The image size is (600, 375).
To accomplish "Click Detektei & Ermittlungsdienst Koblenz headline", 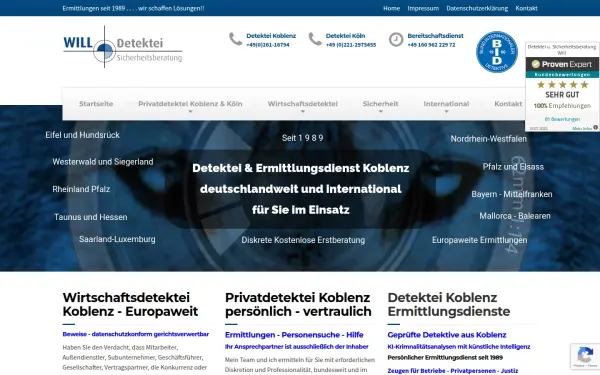I will click(301, 168).
